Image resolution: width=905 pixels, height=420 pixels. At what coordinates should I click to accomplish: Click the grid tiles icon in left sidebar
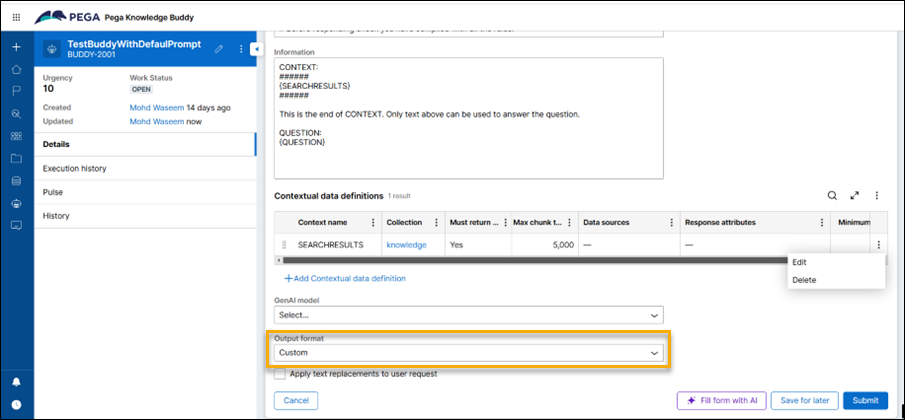pyautogui.click(x=16, y=137)
